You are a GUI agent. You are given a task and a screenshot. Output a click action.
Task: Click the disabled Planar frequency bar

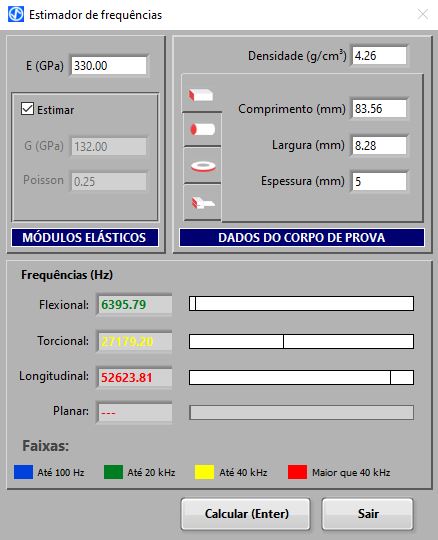point(301,412)
